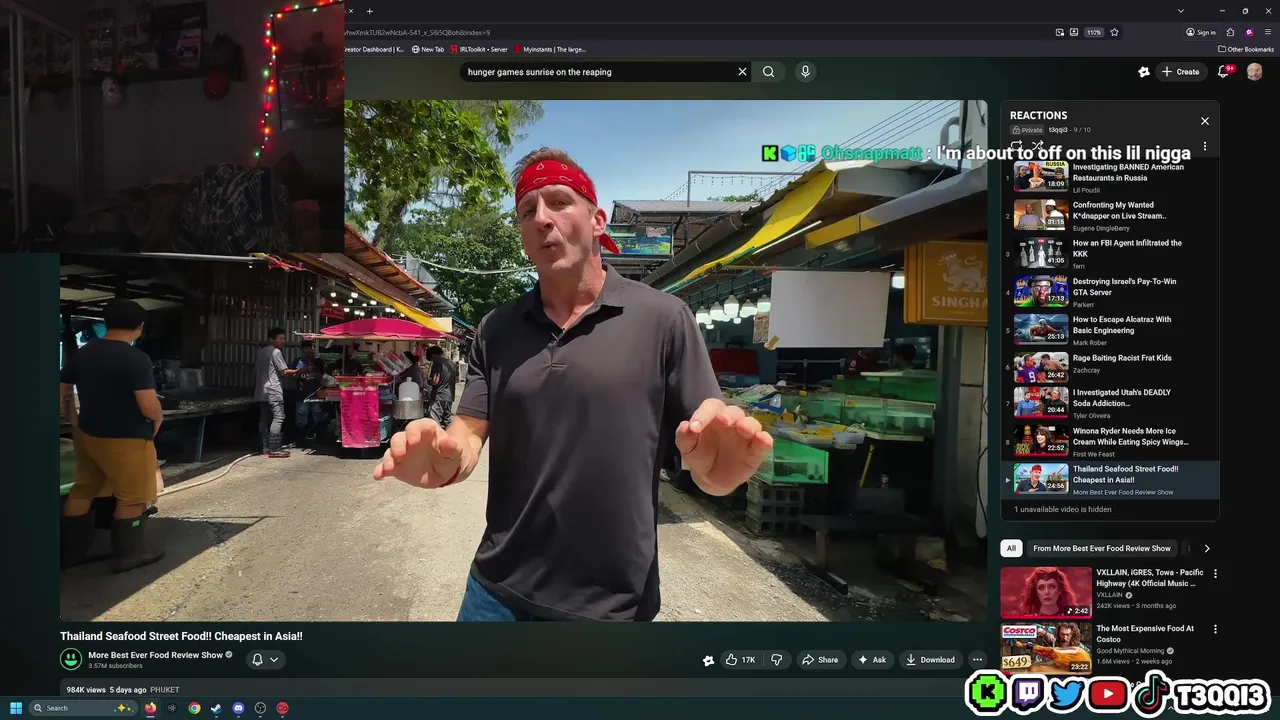The width and height of the screenshot is (1280, 720).
Task: Open the notifications bell at top right
Action: (1223, 72)
